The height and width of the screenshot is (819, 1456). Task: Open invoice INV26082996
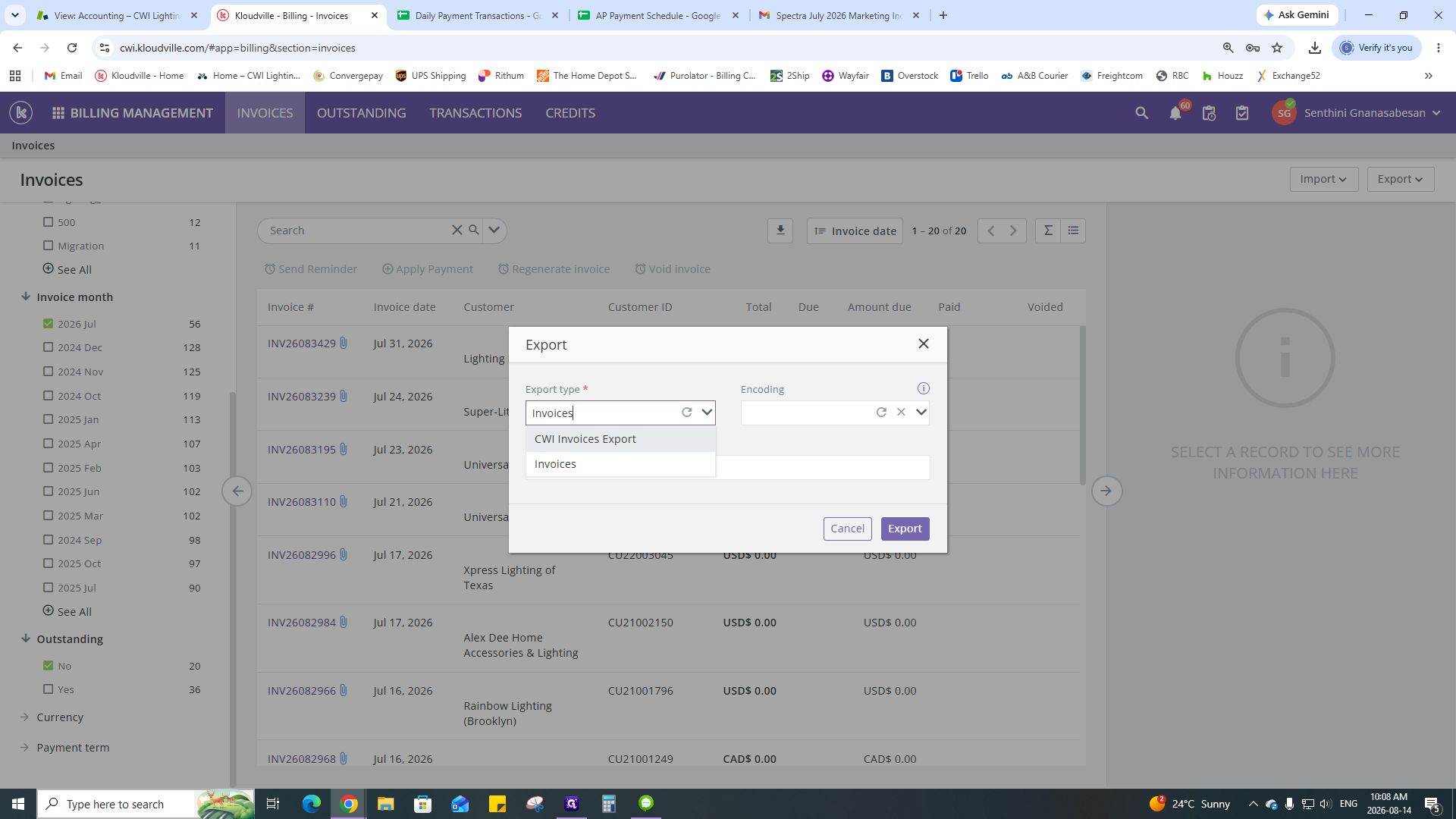301,555
